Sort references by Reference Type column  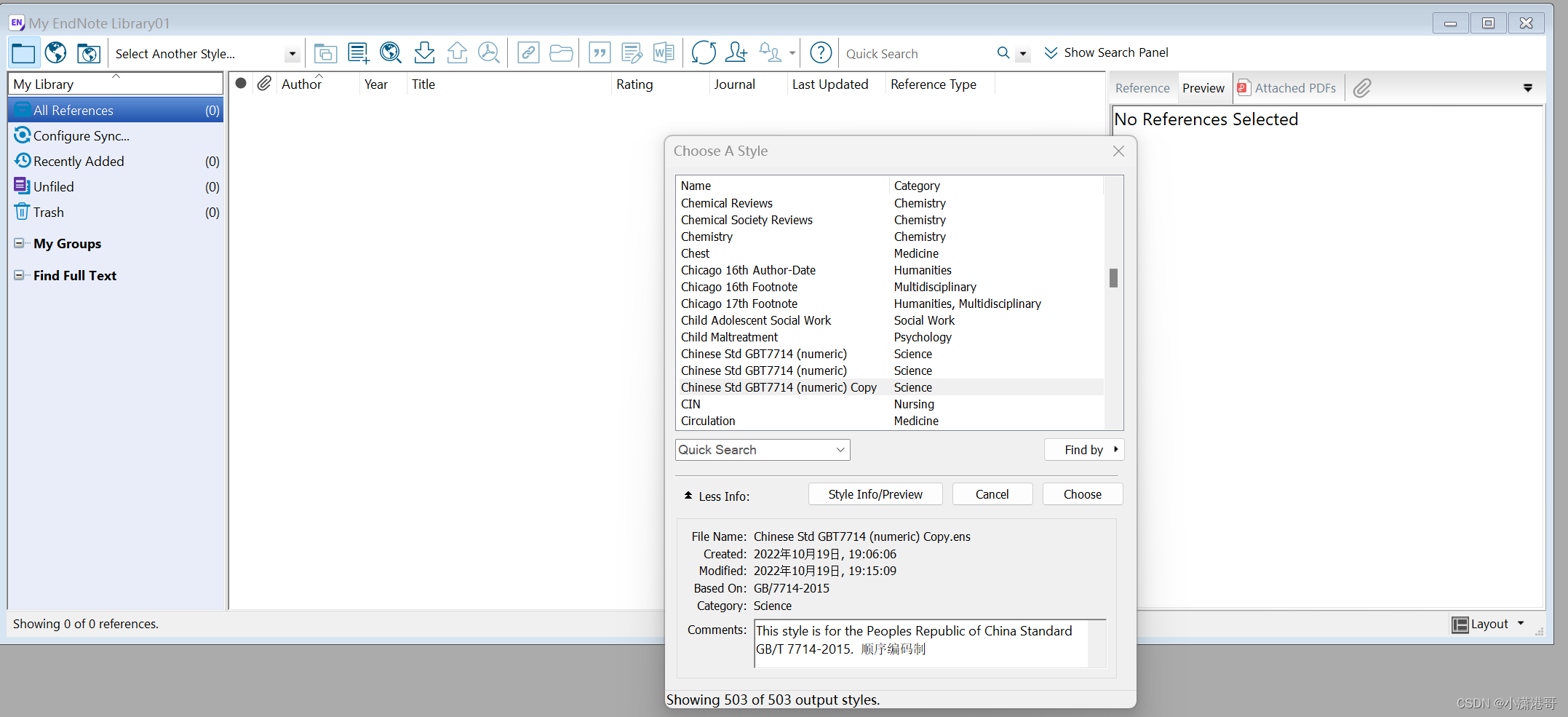939,84
